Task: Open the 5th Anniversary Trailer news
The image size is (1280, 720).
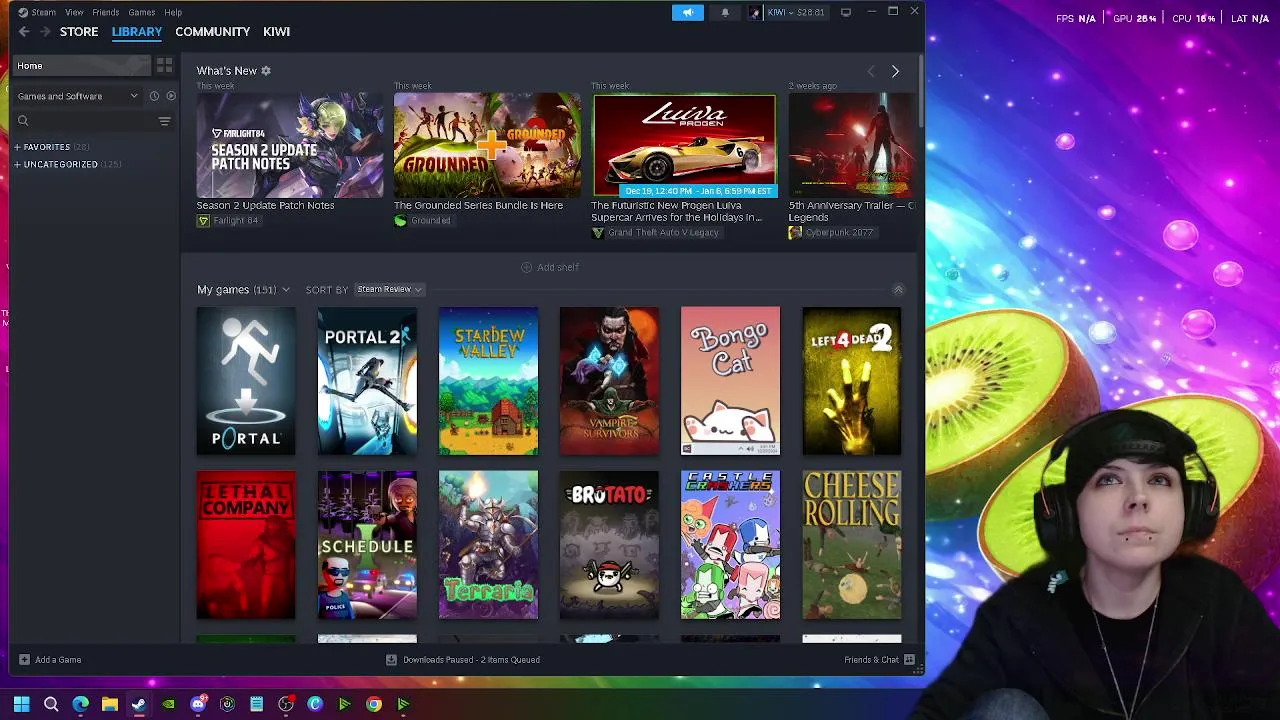Action: 851,145
